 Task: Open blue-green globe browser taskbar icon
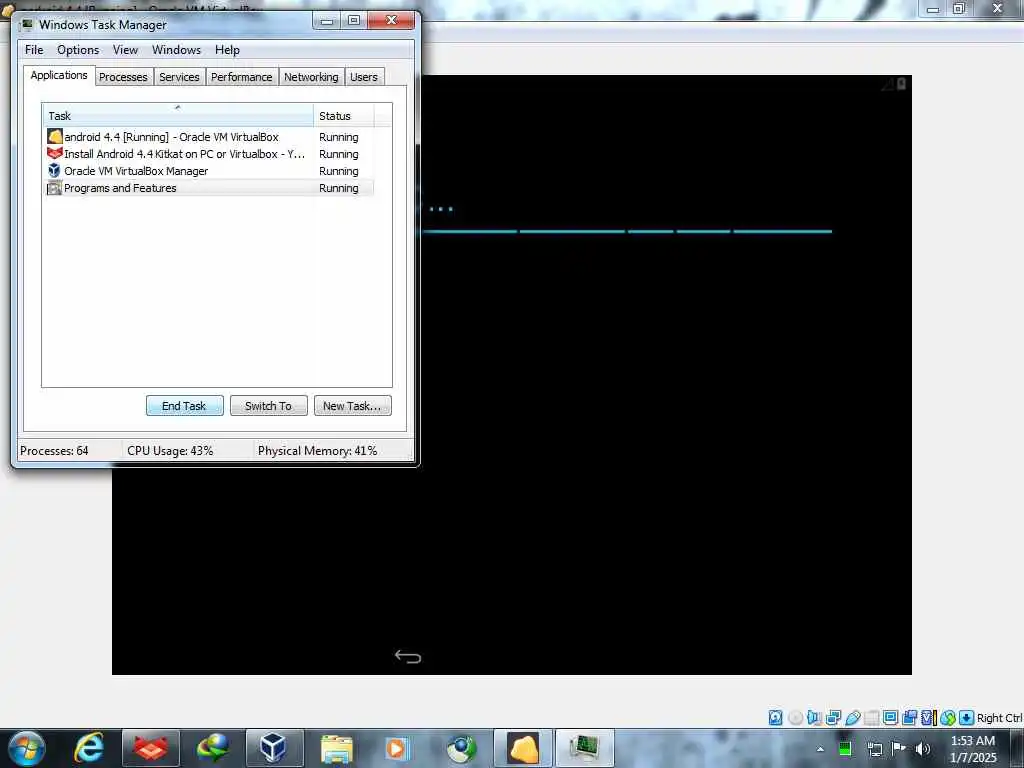tap(461, 748)
